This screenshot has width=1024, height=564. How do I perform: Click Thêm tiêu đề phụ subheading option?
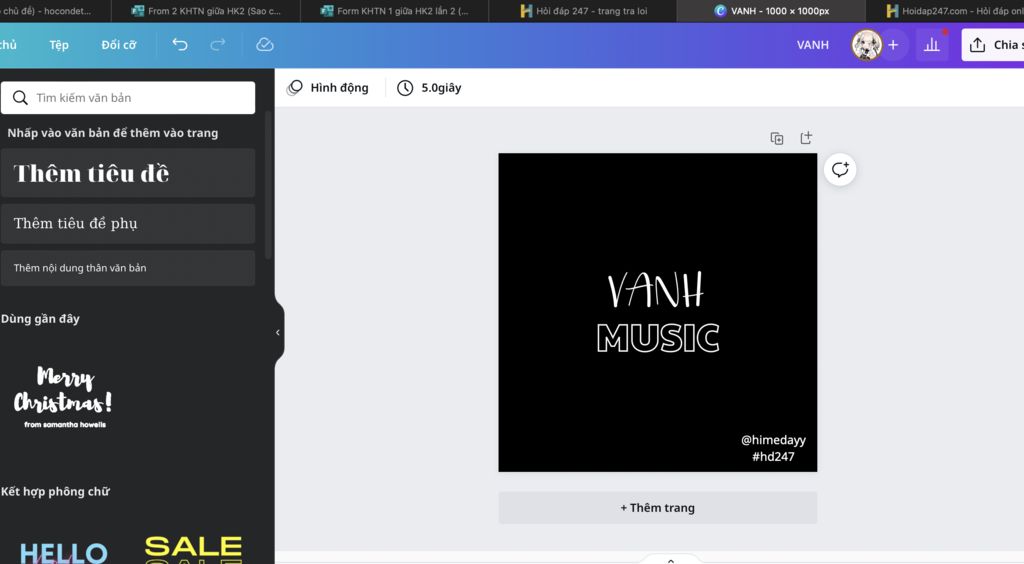tap(128, 223)
